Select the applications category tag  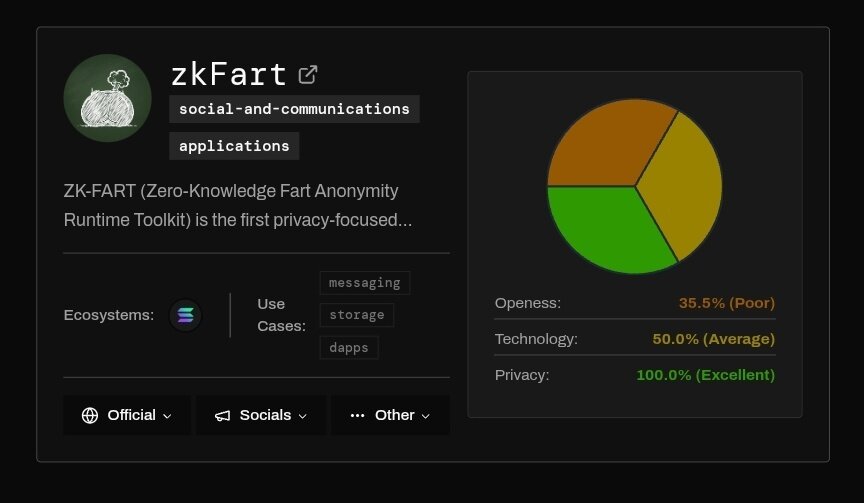click(234, 146)
